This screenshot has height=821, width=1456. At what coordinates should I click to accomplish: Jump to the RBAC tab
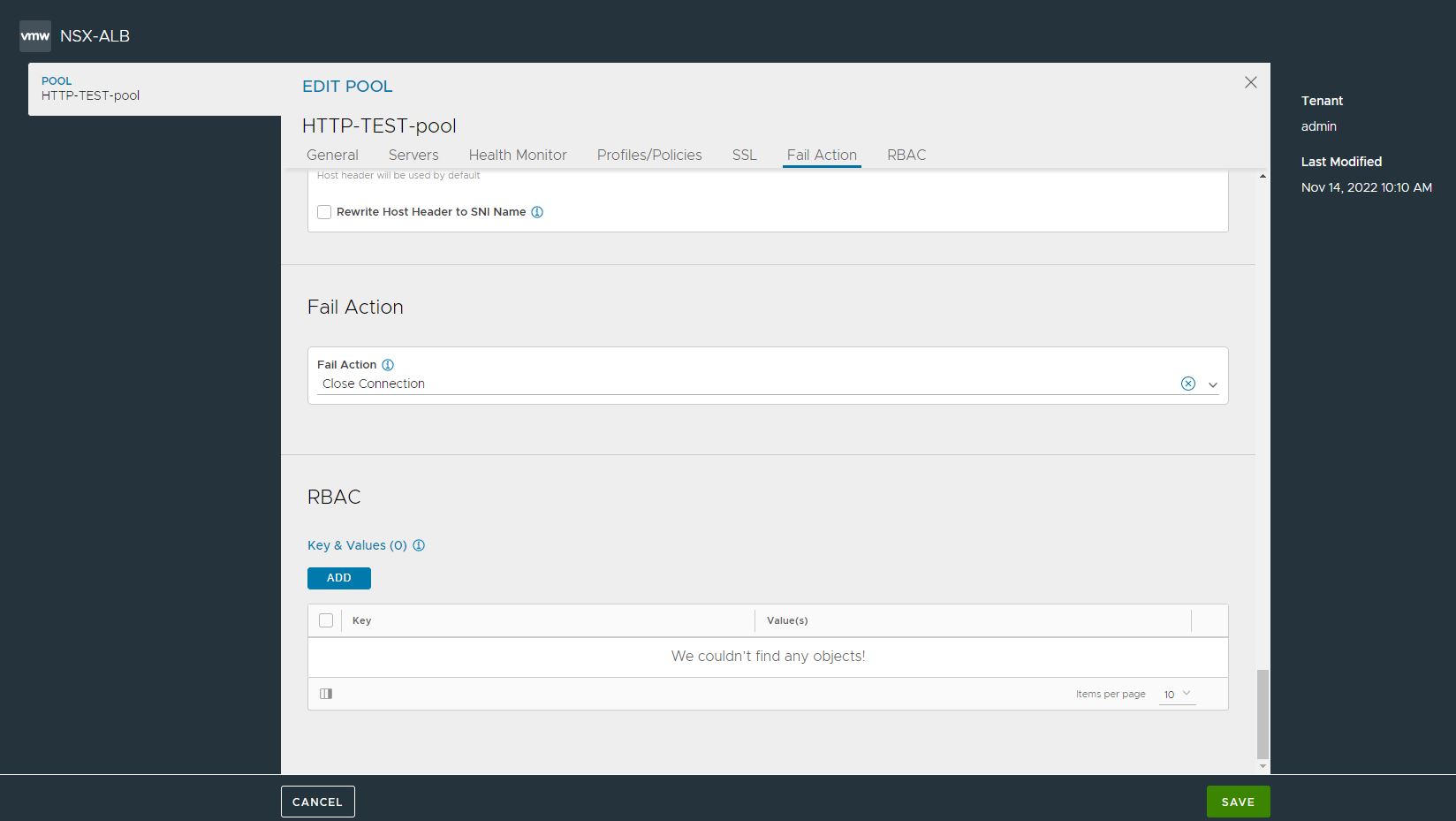click(x=906, y=155)
